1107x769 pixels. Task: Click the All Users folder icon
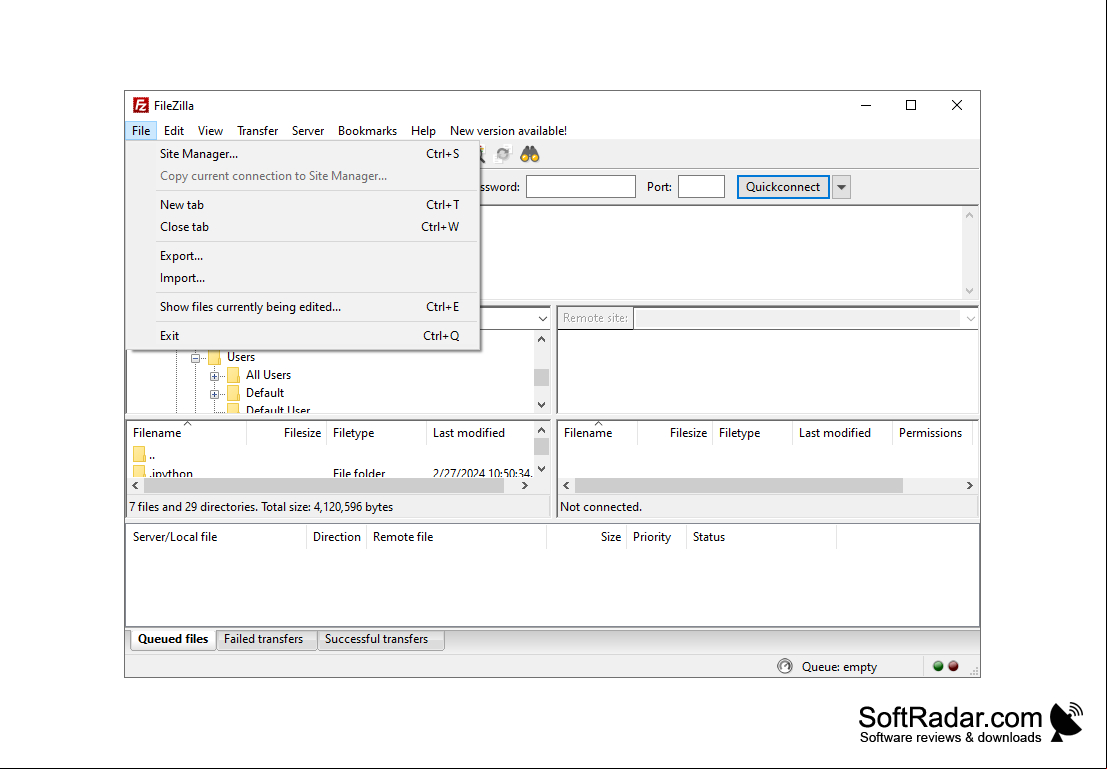coord(234,375)
